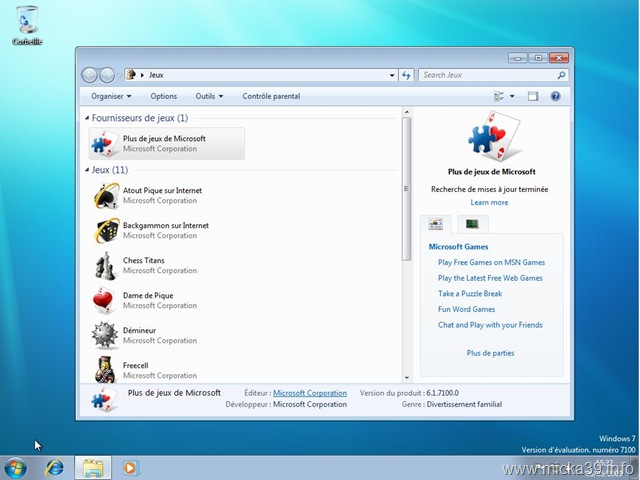Click Plus de parties link
This screenshot has height=480, width=640.
[x=490, y=353]
